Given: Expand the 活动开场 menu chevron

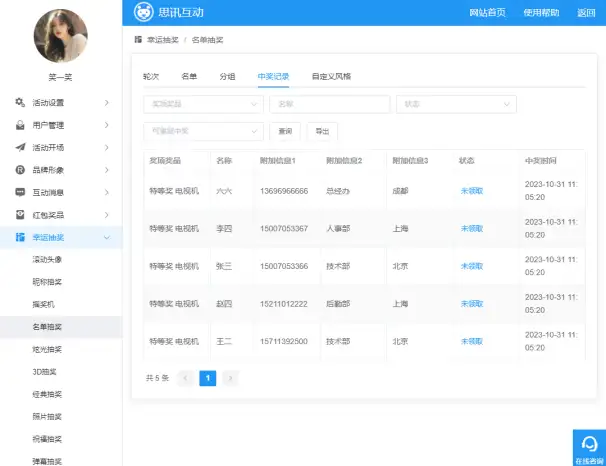Looking at the screenshot, I should [x=107, y=147].
